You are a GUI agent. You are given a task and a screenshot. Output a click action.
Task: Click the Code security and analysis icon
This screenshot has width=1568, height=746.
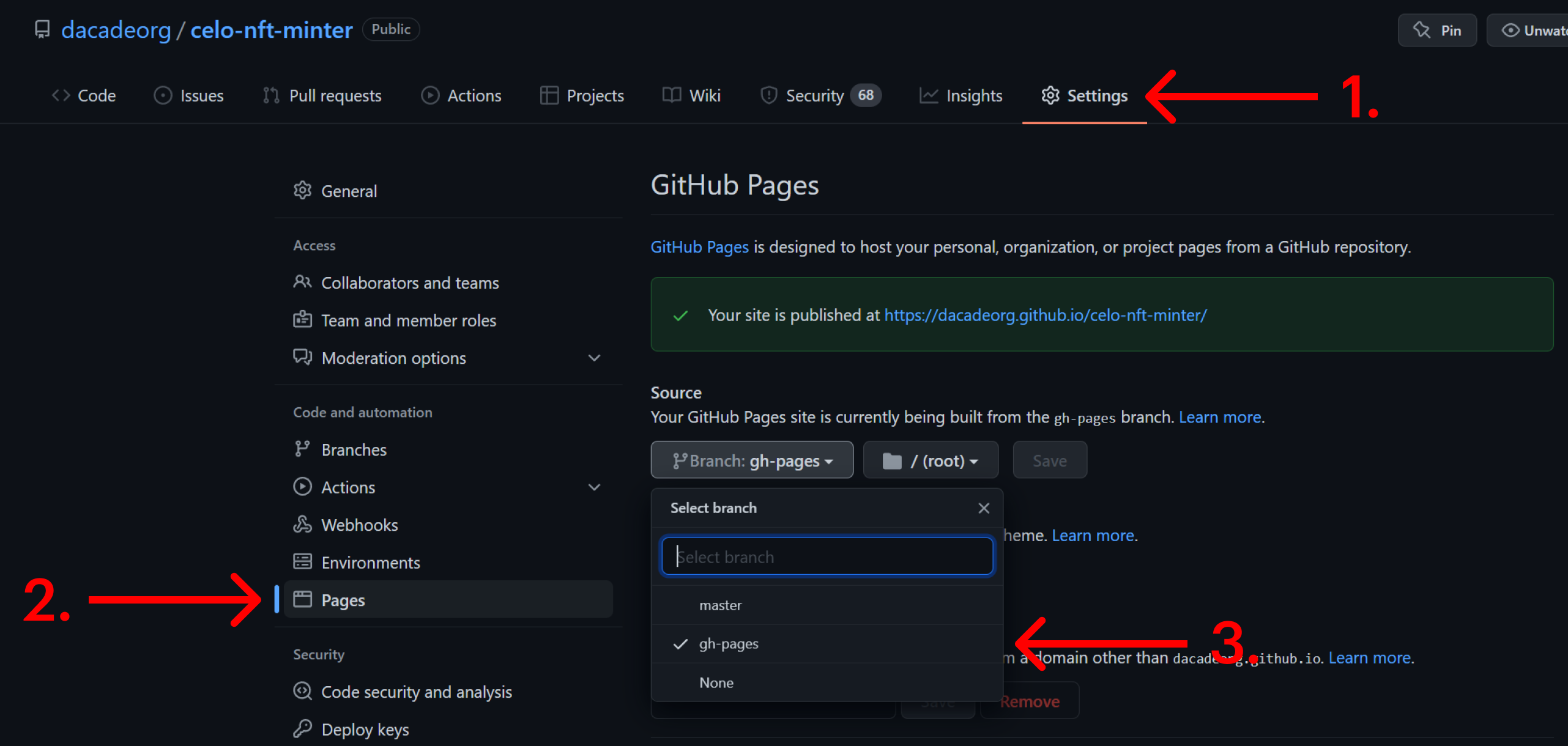tap(302, 692)
